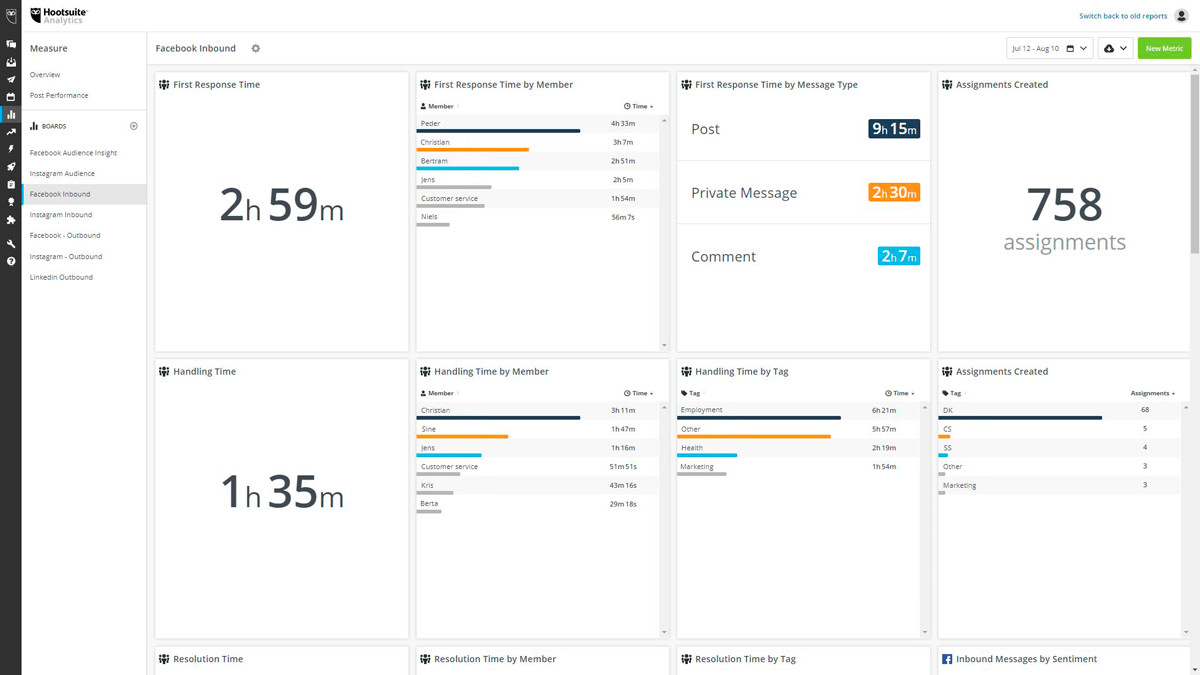Click the calendar icon in date range
The image size is (1200, 675).
click(1070, 48)
